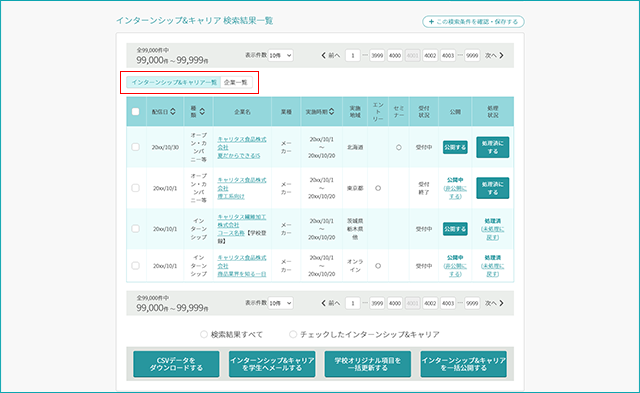Select the インターンシップ&キャリア一覧 tab
Image resolution: width=640 pixels, height=393 pixels.
coord(174,82)
